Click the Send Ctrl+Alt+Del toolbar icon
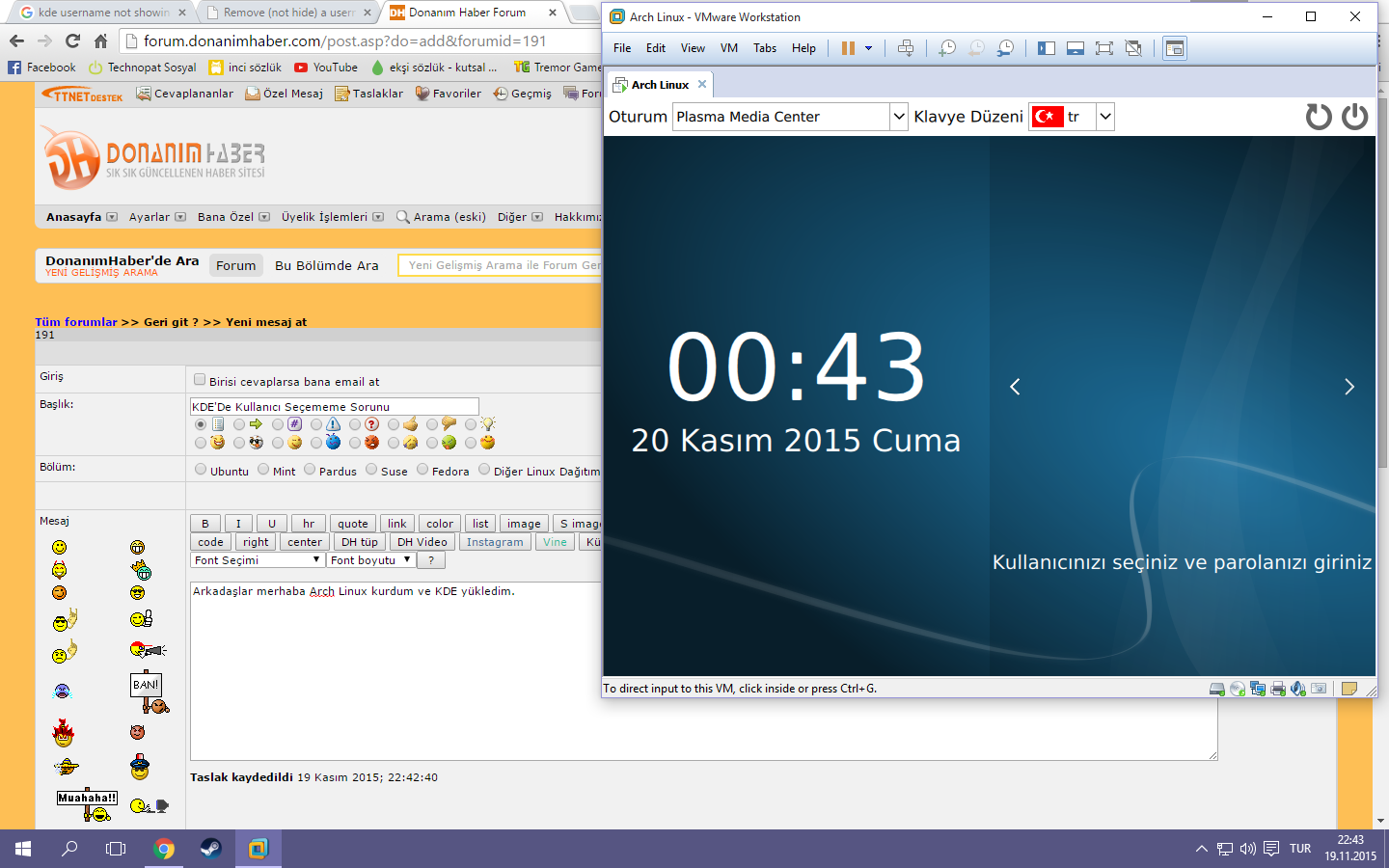The width and height of the screenshot is (1389, 868). (906, 48)
